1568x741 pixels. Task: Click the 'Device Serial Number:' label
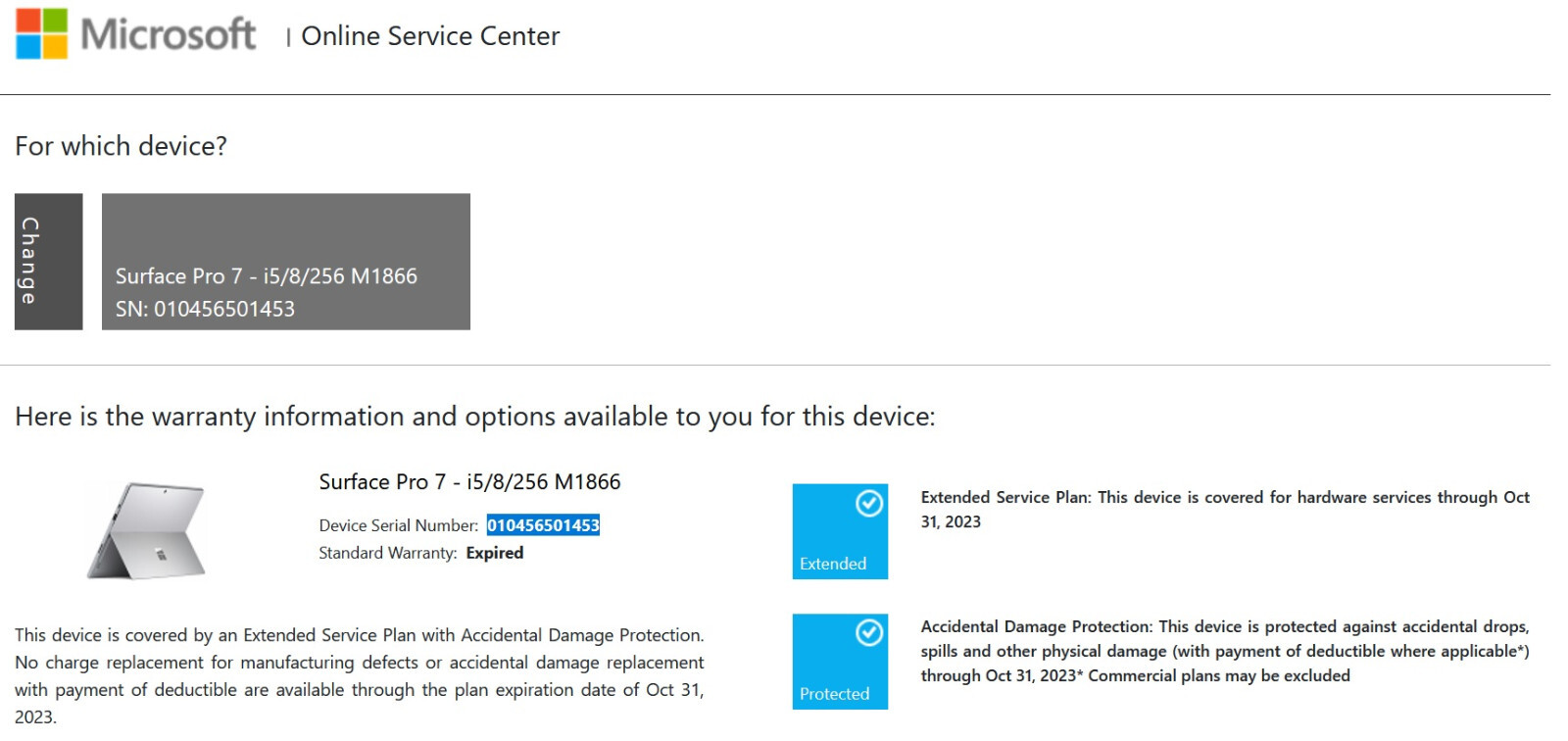point(399,525)
